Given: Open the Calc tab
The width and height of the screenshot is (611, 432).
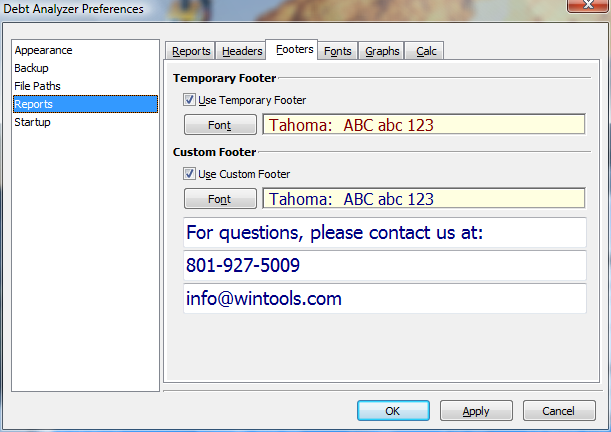Looking at the screenshot, I should [x=427, y=51].
